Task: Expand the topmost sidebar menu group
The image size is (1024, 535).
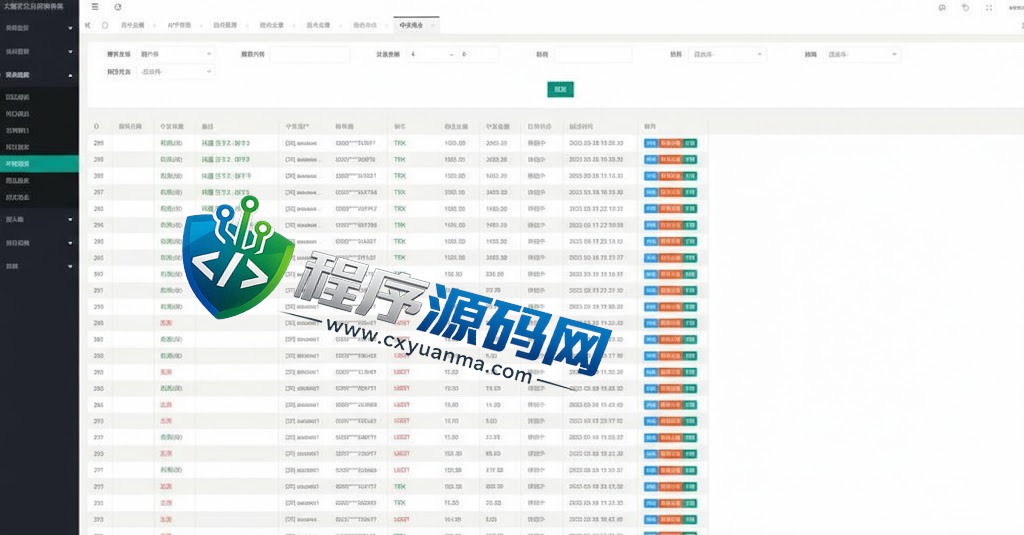Action: pyautogui.click(x=39, y=28)
